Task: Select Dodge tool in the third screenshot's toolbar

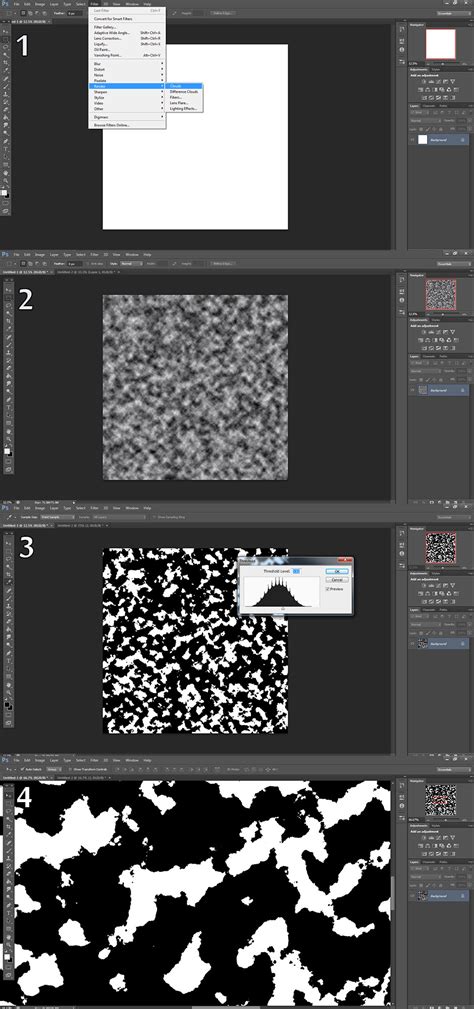Action: [8, 645]
